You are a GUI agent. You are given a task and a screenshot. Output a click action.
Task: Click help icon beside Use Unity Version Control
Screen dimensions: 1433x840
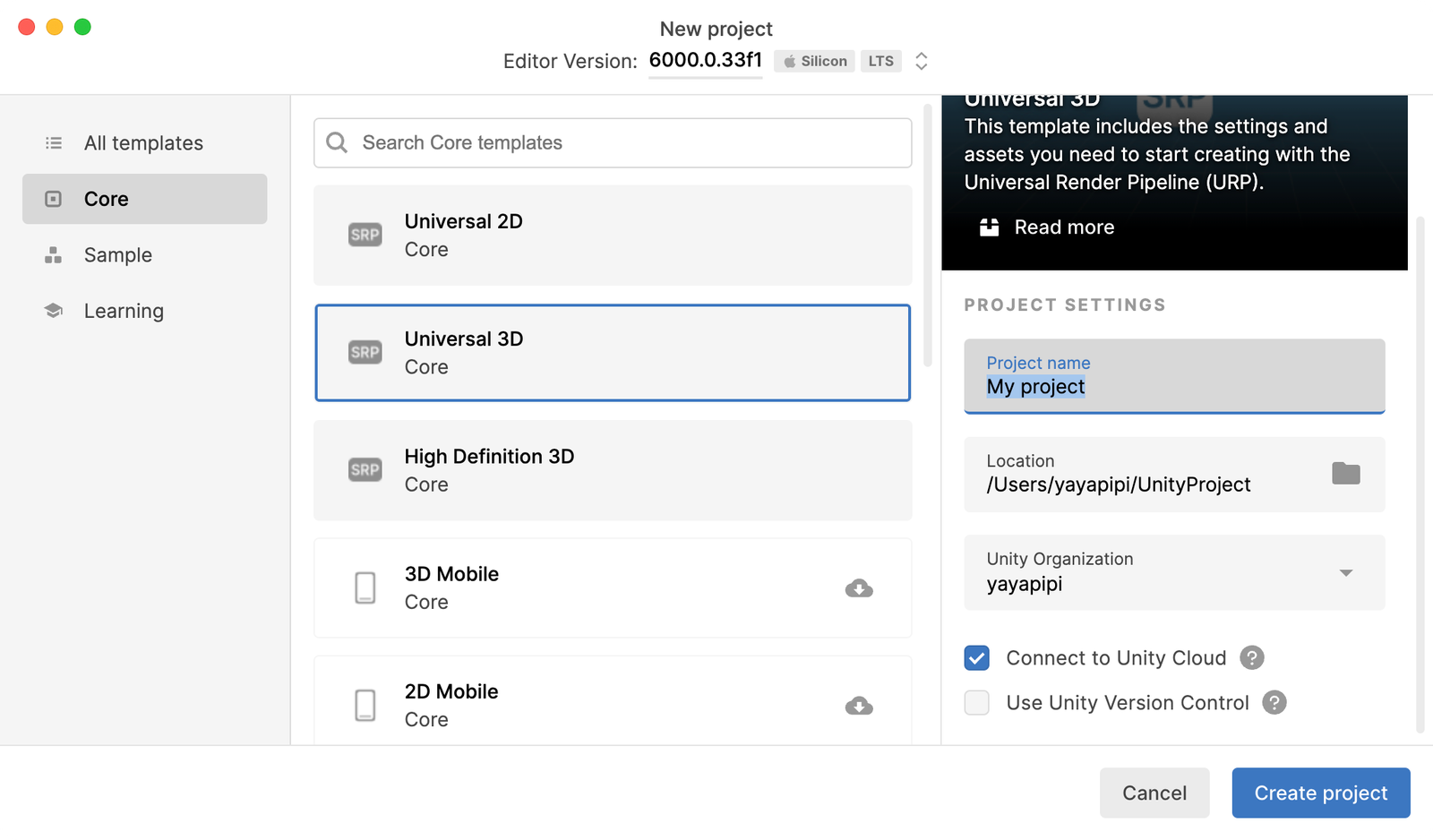1274,702
